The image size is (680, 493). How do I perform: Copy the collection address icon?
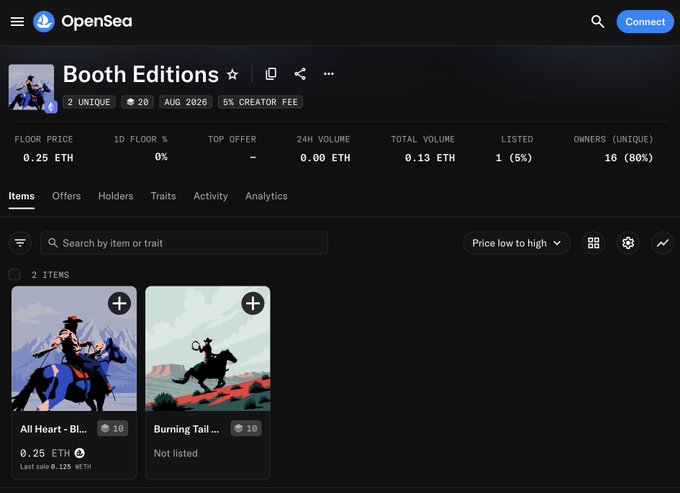pos(271,74)
